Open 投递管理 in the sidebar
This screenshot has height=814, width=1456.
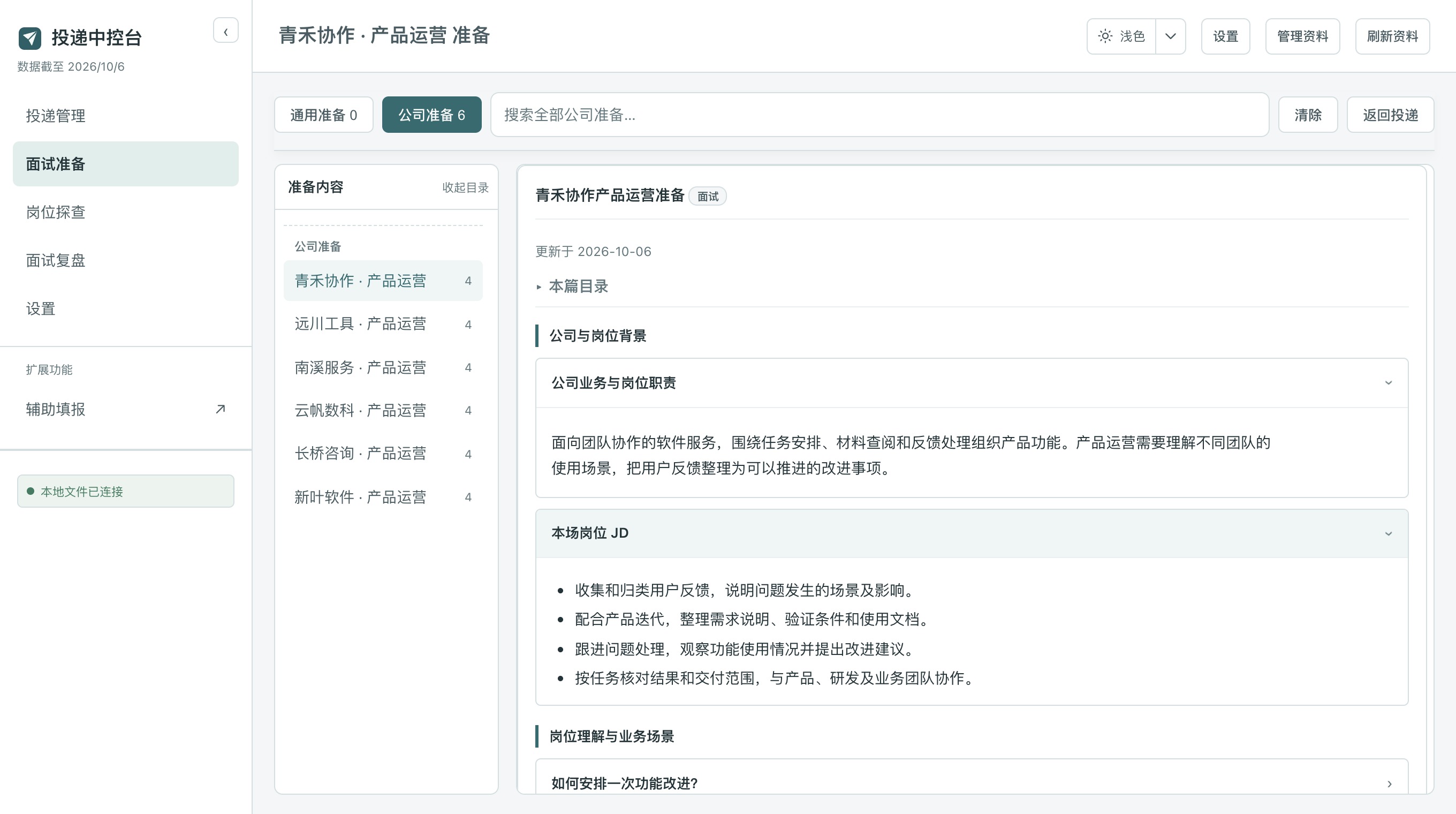pos(125,116)
